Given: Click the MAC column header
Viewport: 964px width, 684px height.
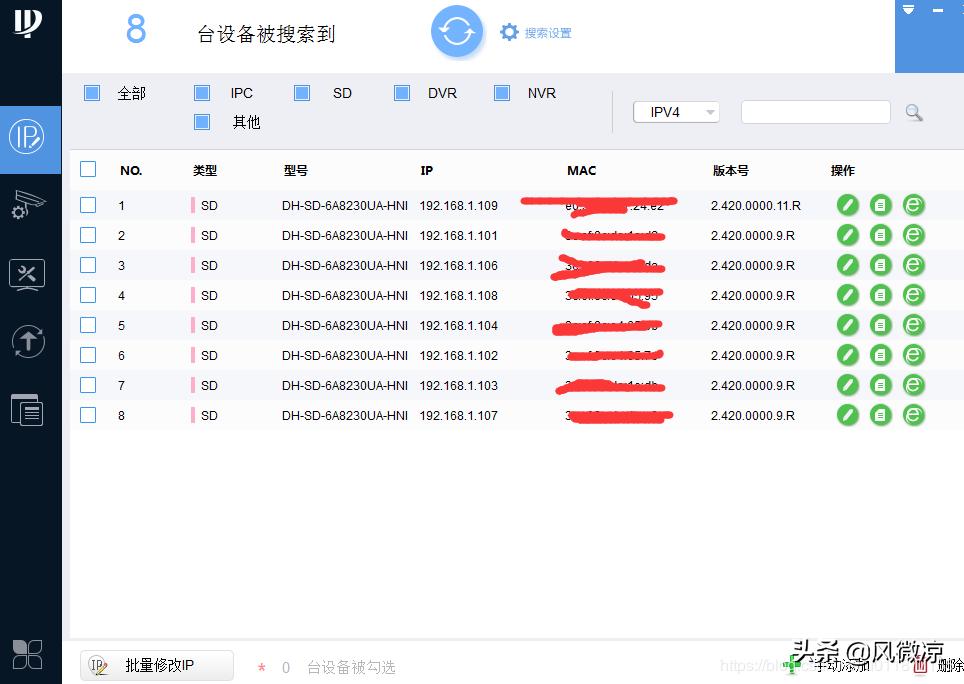Looking at the screenshot, I should click(581, 170).
